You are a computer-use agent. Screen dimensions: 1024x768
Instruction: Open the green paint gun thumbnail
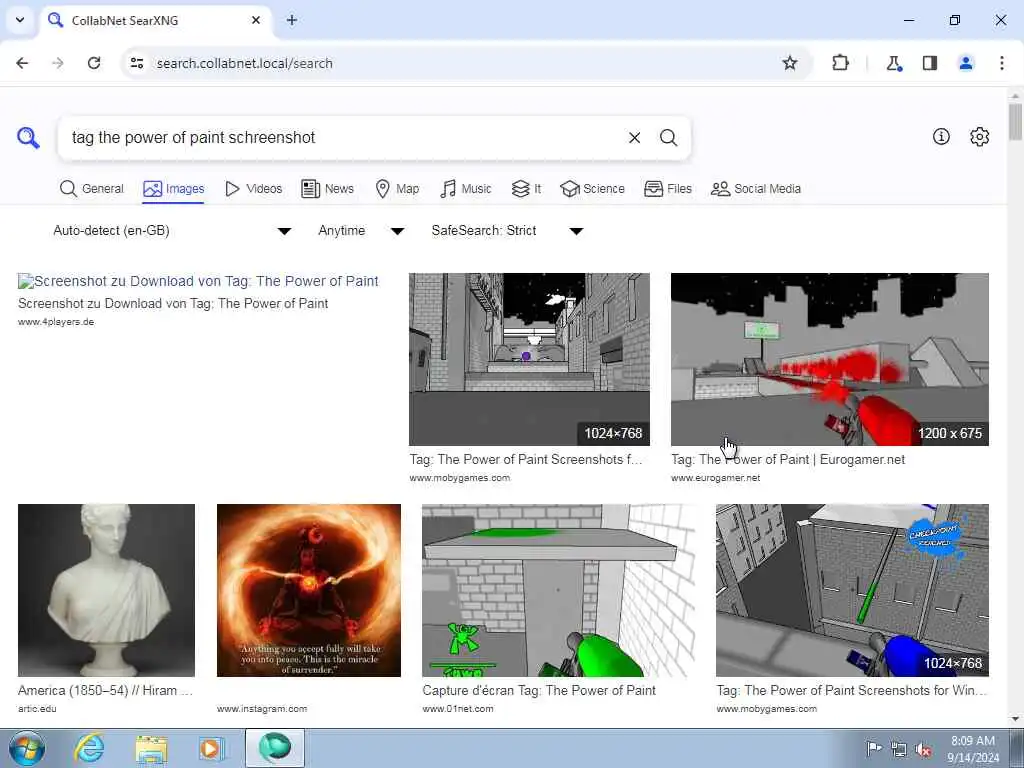[x=558, y=590]
